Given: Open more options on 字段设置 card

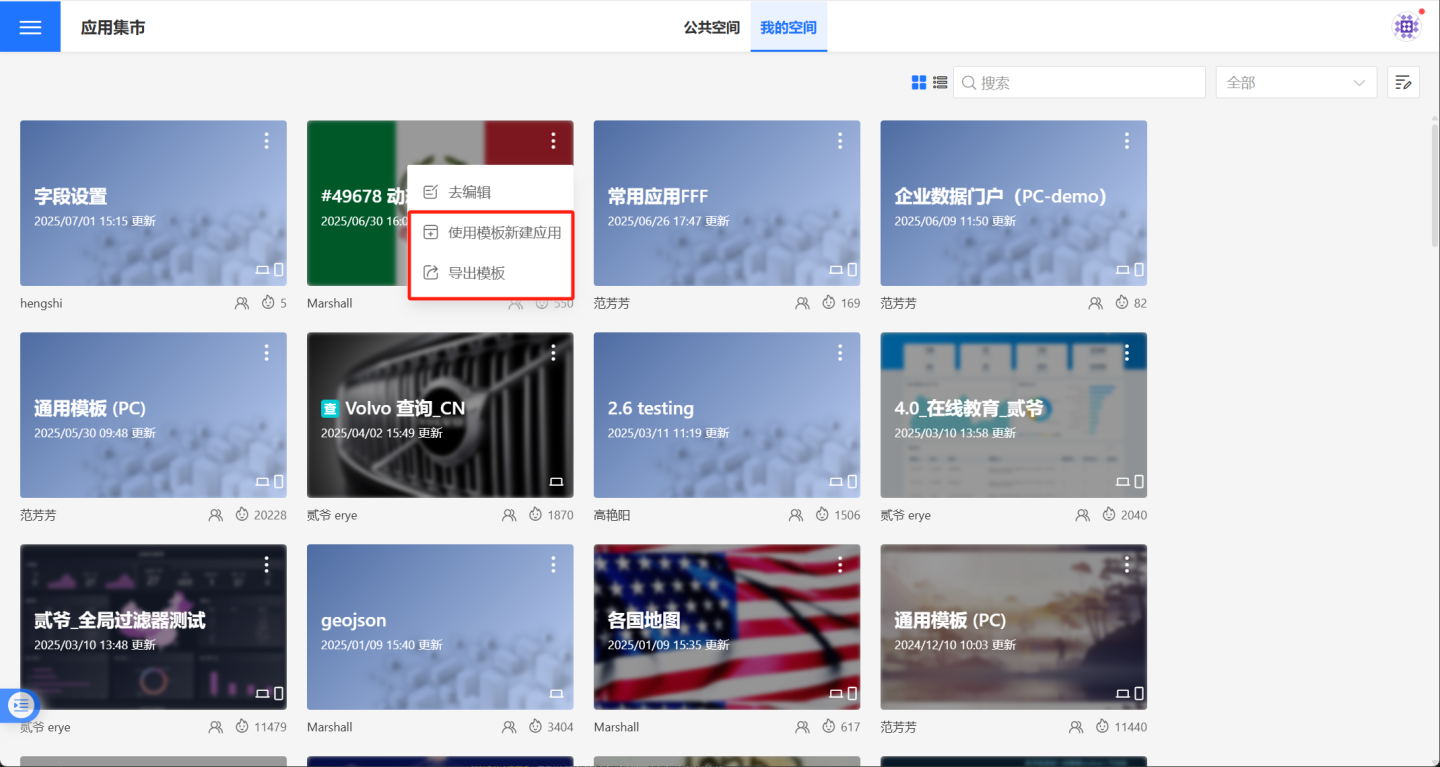Looking at the screenshot, I should pyautogui.click(x=266, y=141).
